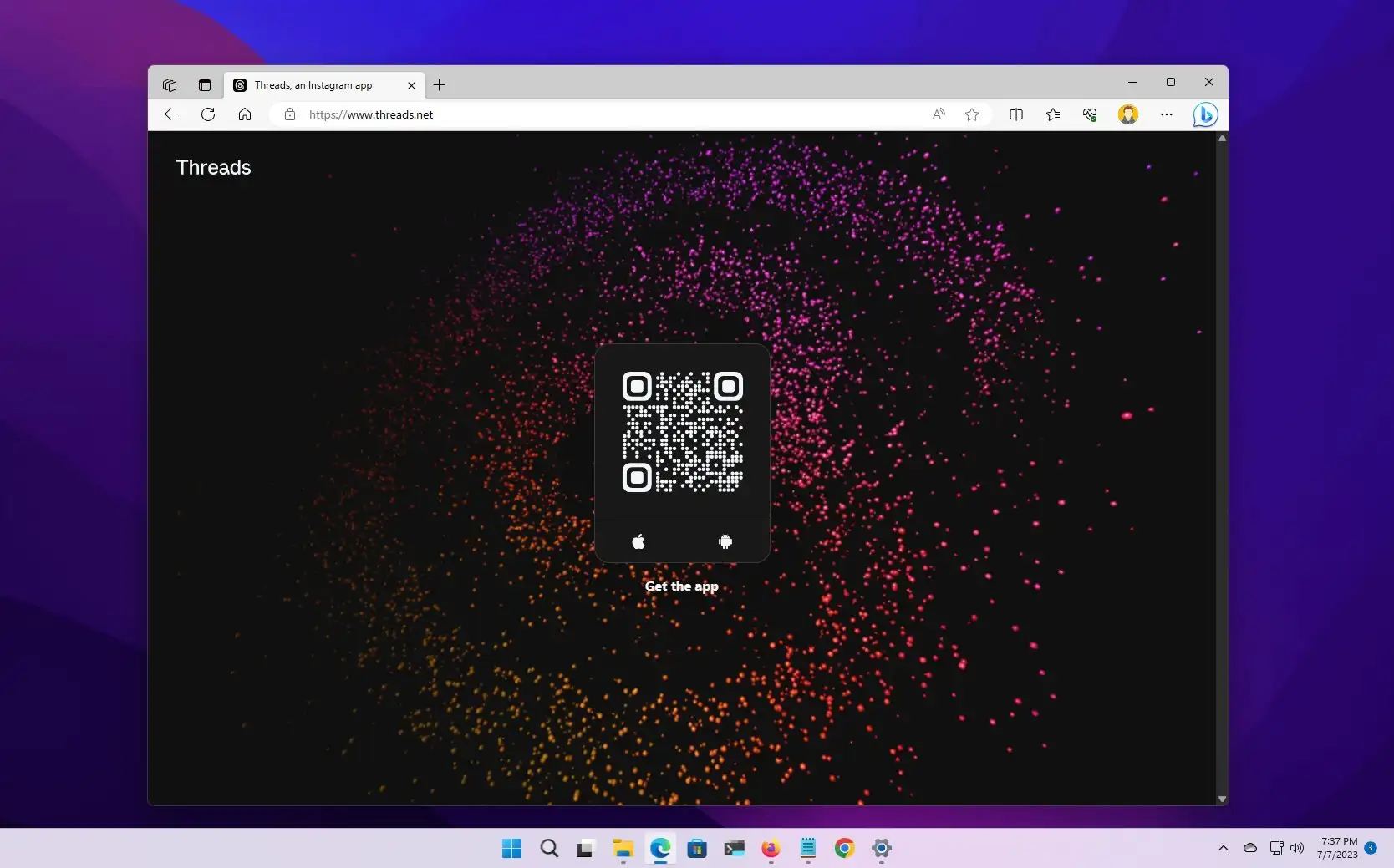Launch Firefox from taskbar
Image resolution: width=1394 pixels, height=868 pixels.
pyautogui.click(x=771, y=849)
